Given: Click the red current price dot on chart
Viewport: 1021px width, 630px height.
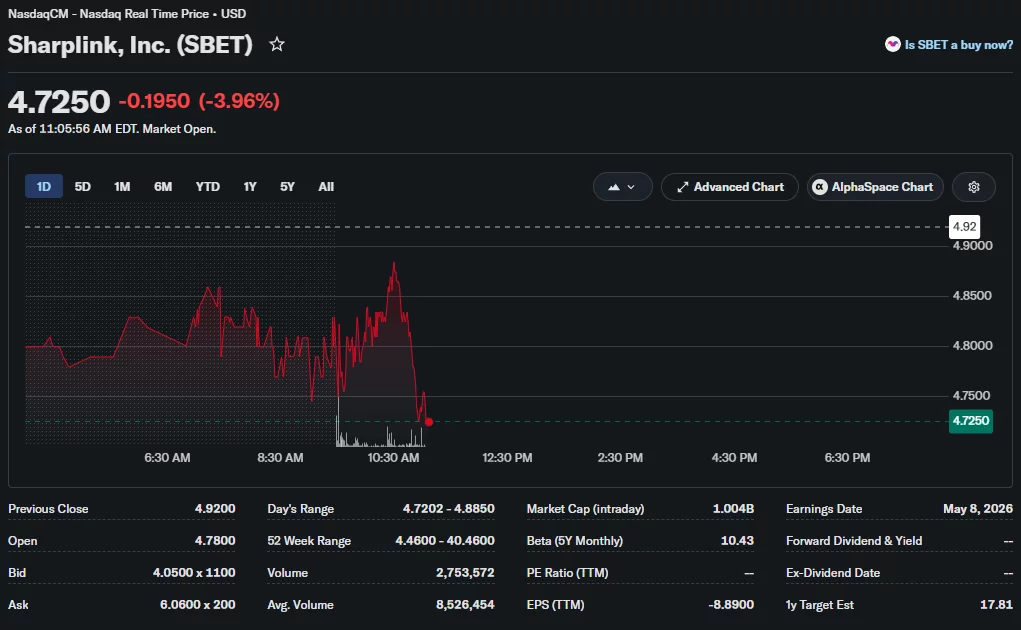Looking at the screenshot, I should pos(428,422).
